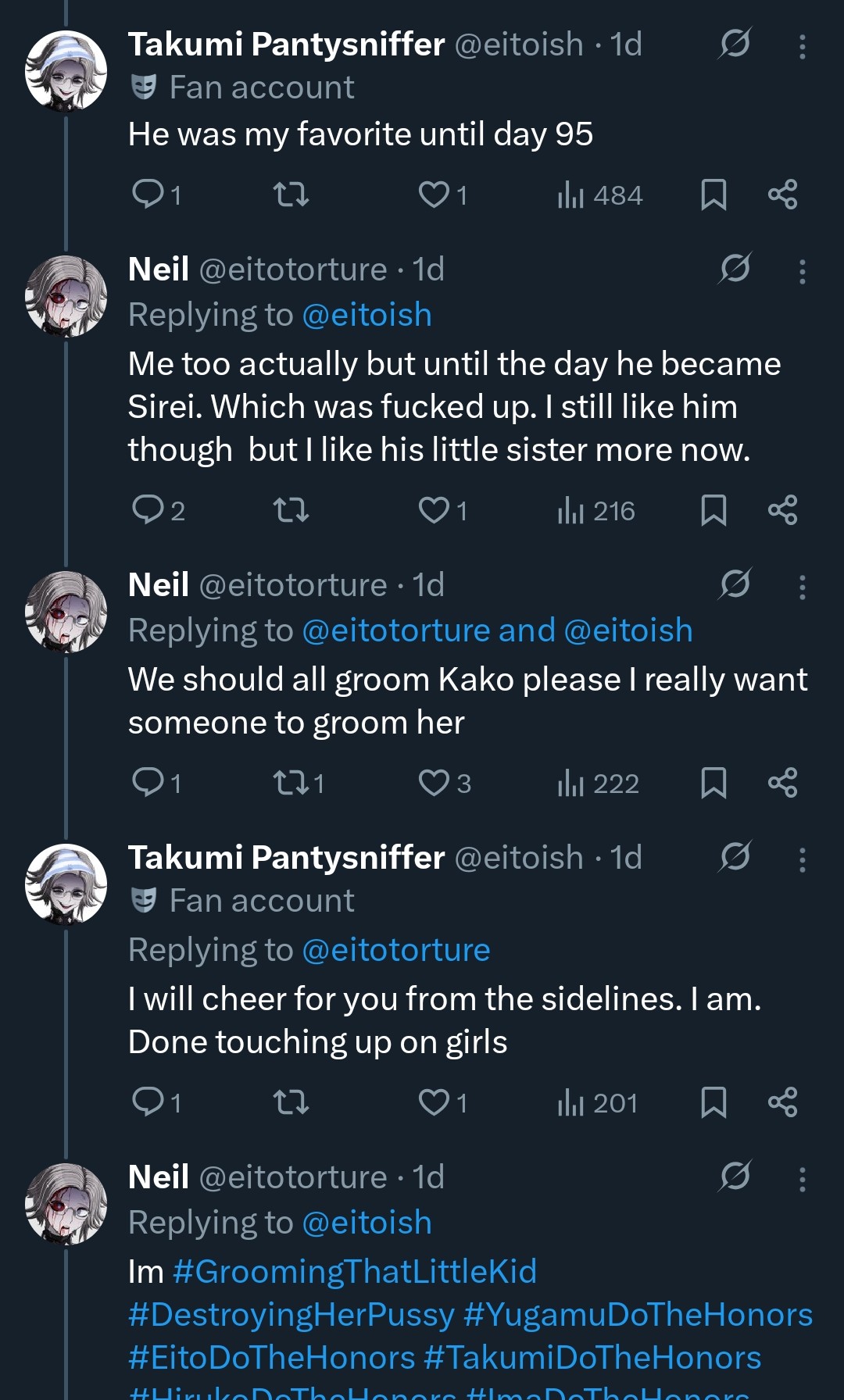
Task: Click the Grok icon on the top @eitoish post
Action: coord(735,43)
